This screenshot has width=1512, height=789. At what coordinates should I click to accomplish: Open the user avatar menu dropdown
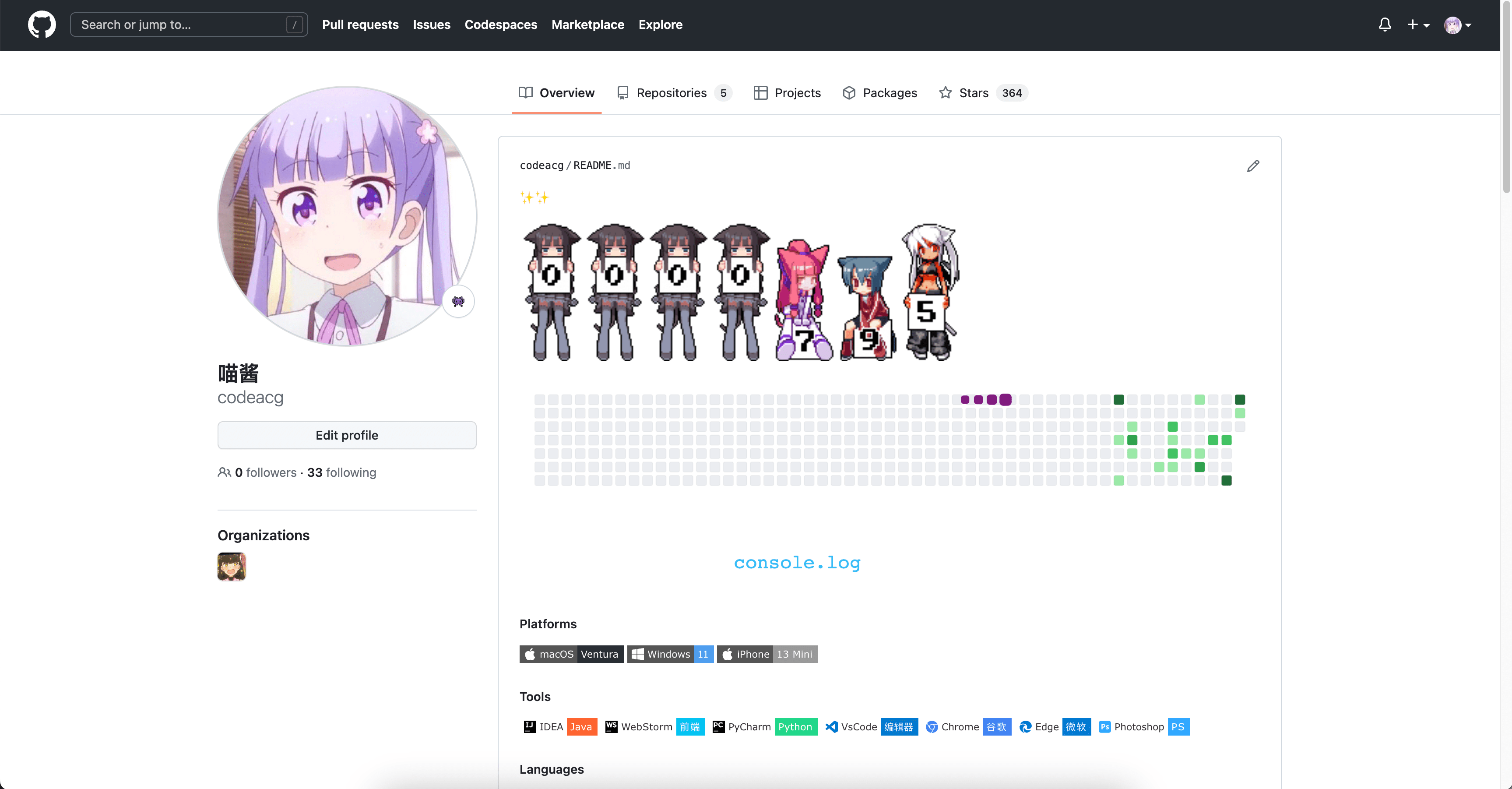coord(1457,25)
